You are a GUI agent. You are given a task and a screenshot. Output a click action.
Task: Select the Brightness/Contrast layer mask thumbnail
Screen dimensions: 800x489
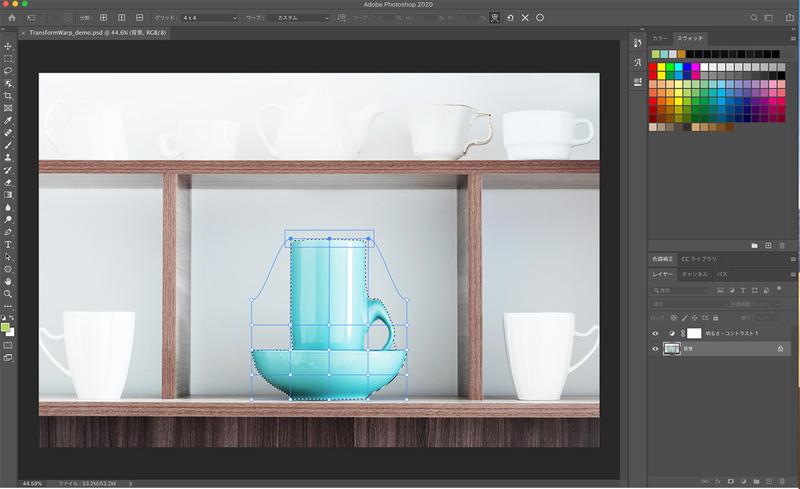[694, 333]
